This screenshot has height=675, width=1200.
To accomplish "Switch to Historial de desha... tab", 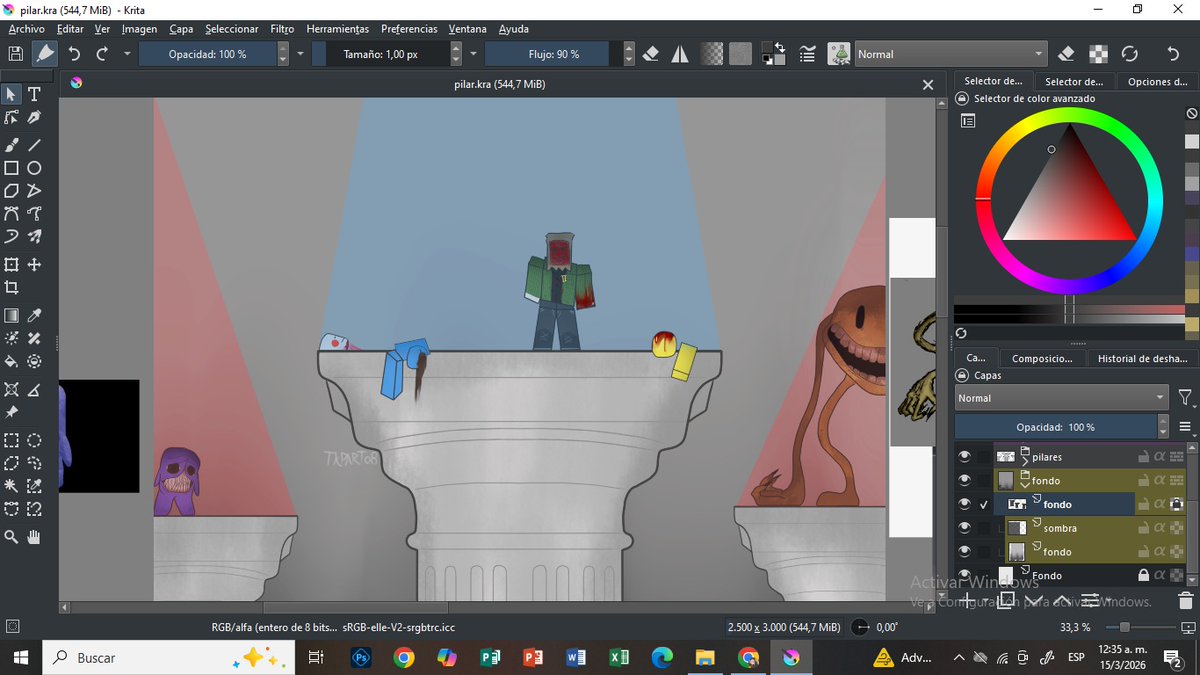I will (1142, 358).
